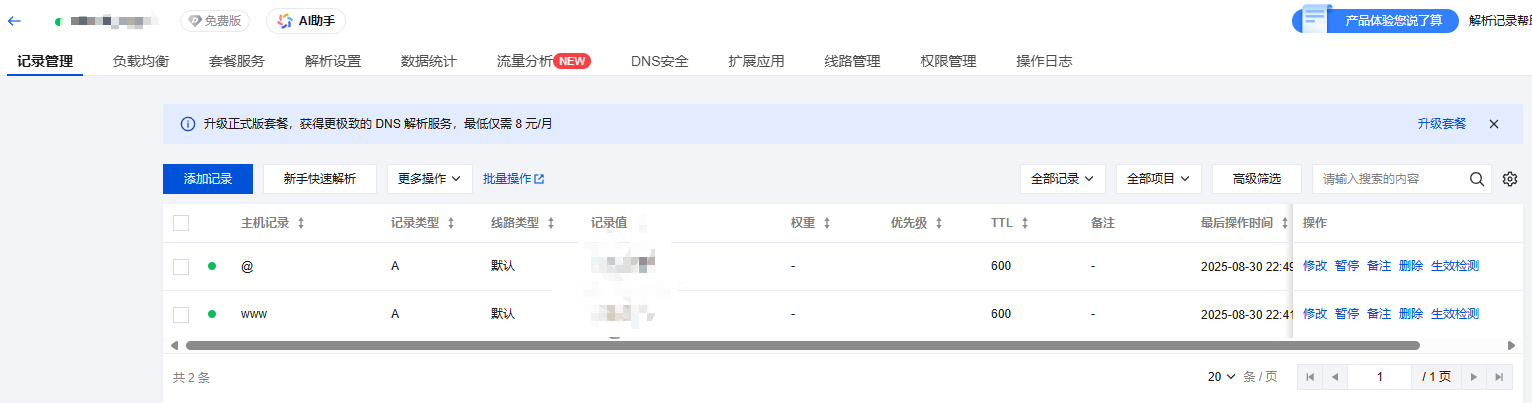Open table column settings gear
Image resolution: width=1532 pixels, height=403 pixels.
point(1510,179)
